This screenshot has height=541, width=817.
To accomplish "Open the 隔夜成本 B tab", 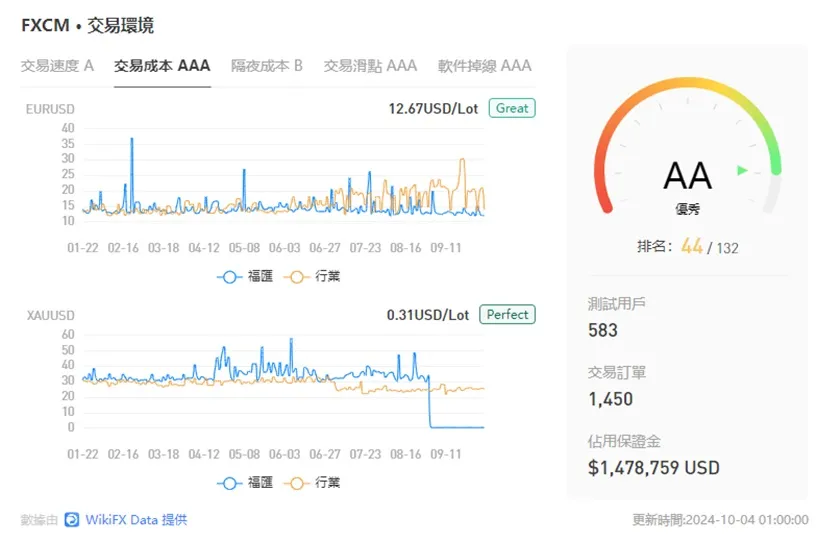I will tap(266, 66).
